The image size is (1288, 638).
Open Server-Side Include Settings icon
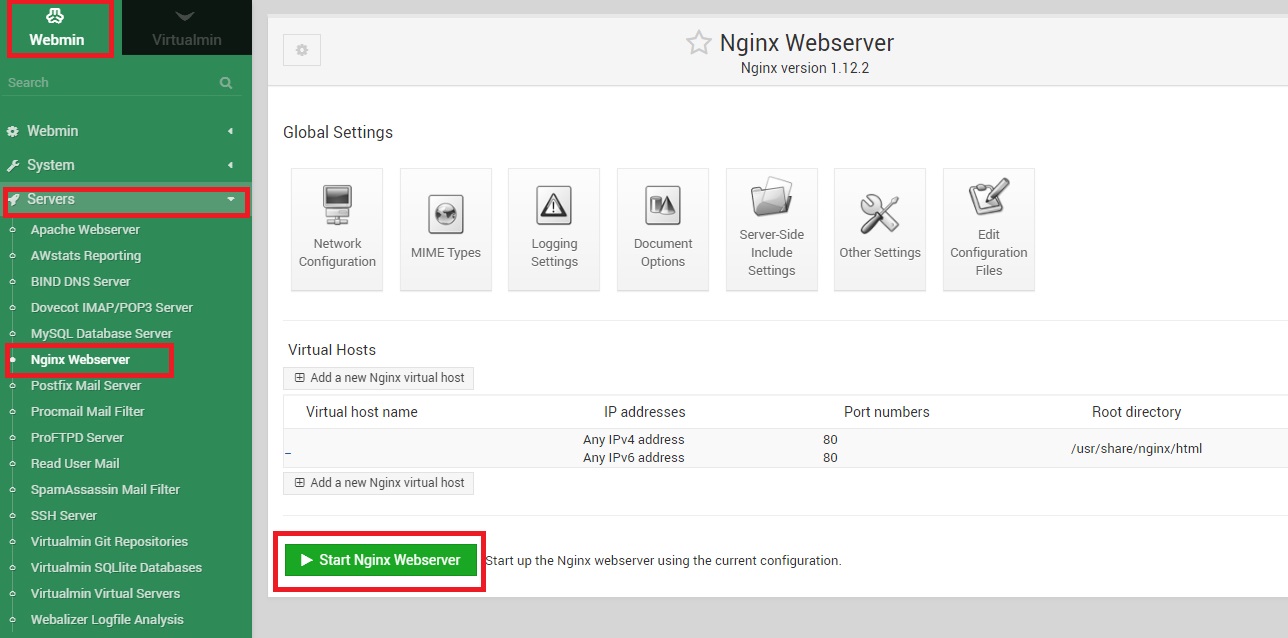[x=772, y=229]
